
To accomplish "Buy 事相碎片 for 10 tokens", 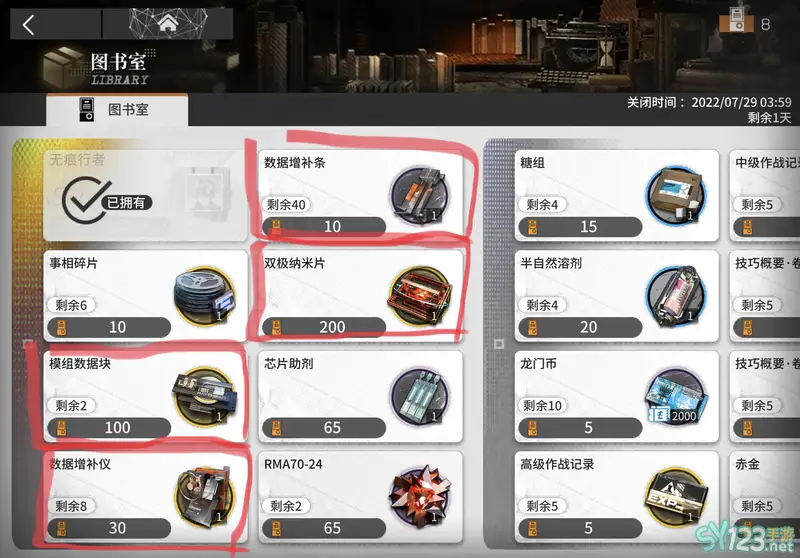I will tap(109, 327).
